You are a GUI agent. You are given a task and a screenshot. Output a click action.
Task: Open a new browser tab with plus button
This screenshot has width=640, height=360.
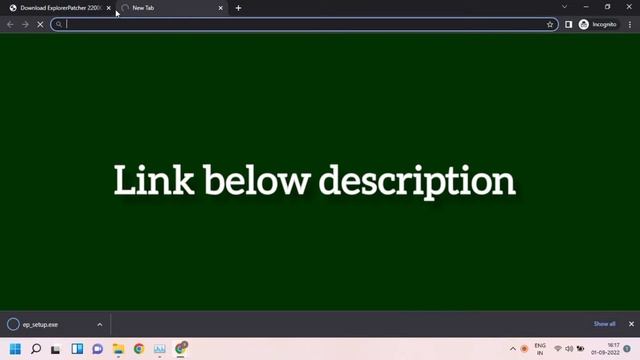[x=238, y=8]
